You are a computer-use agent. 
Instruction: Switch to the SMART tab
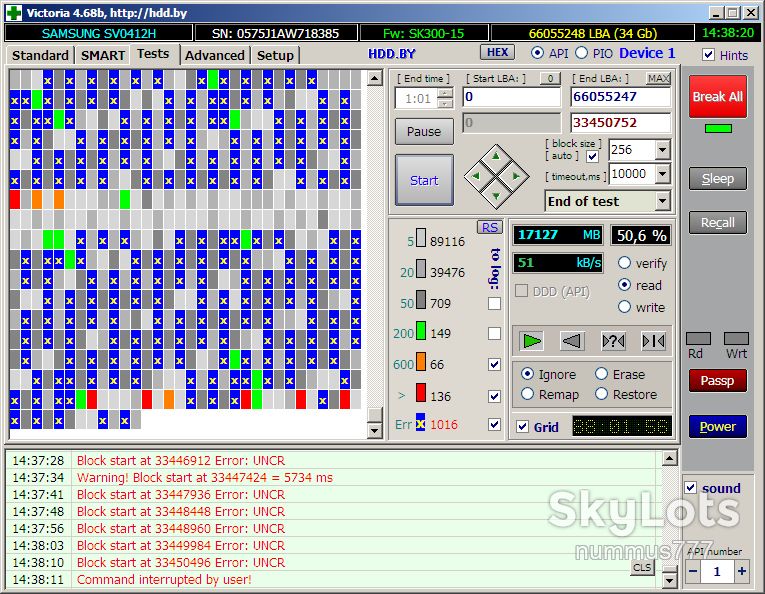[103, 55]
